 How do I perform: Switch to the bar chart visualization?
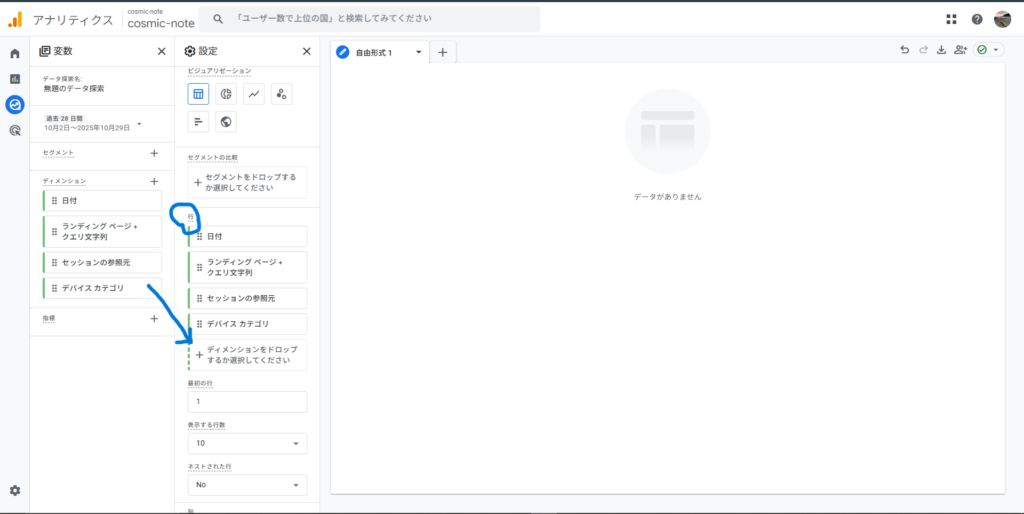199,122
